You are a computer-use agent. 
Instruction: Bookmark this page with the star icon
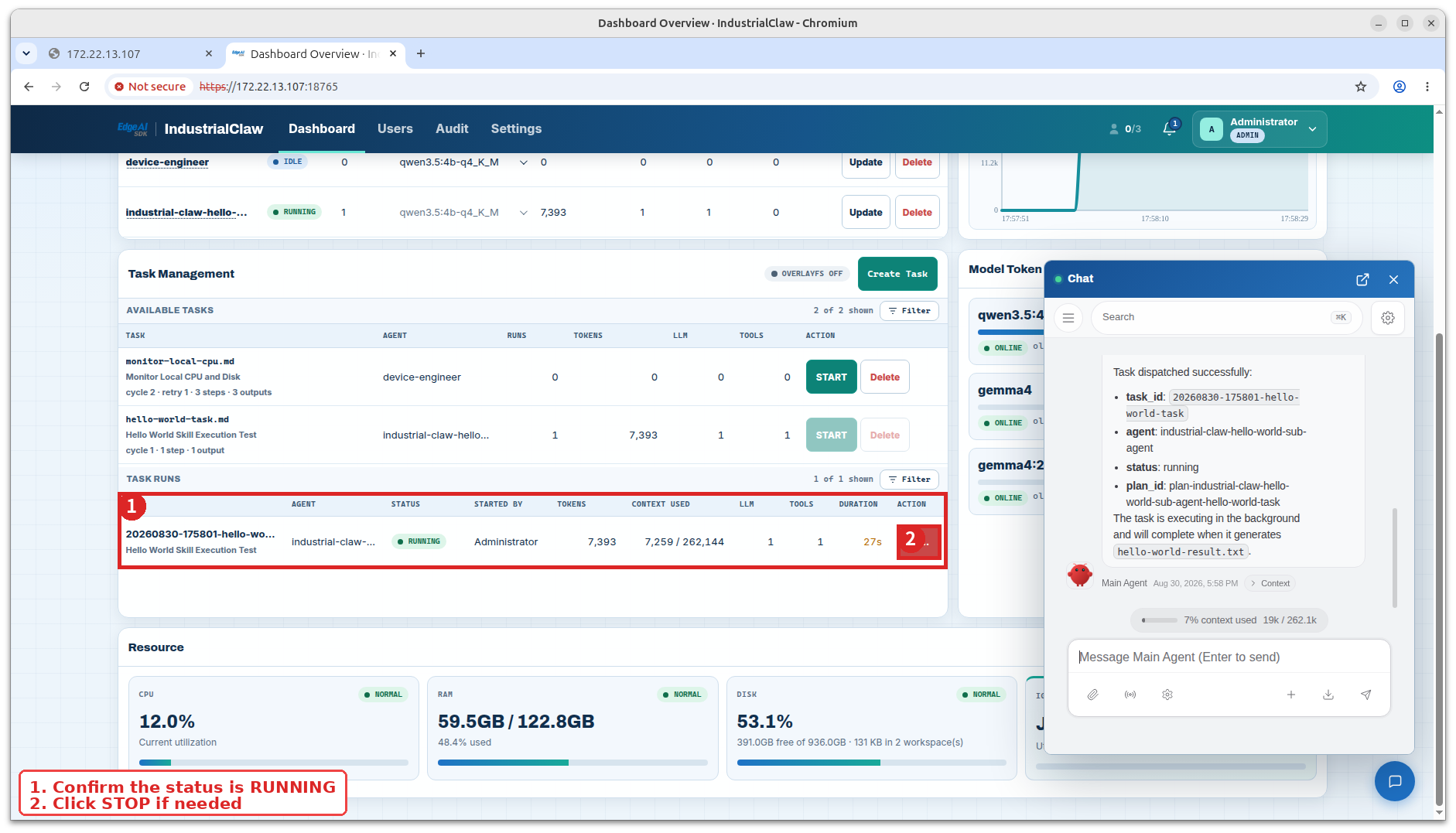1361,87
